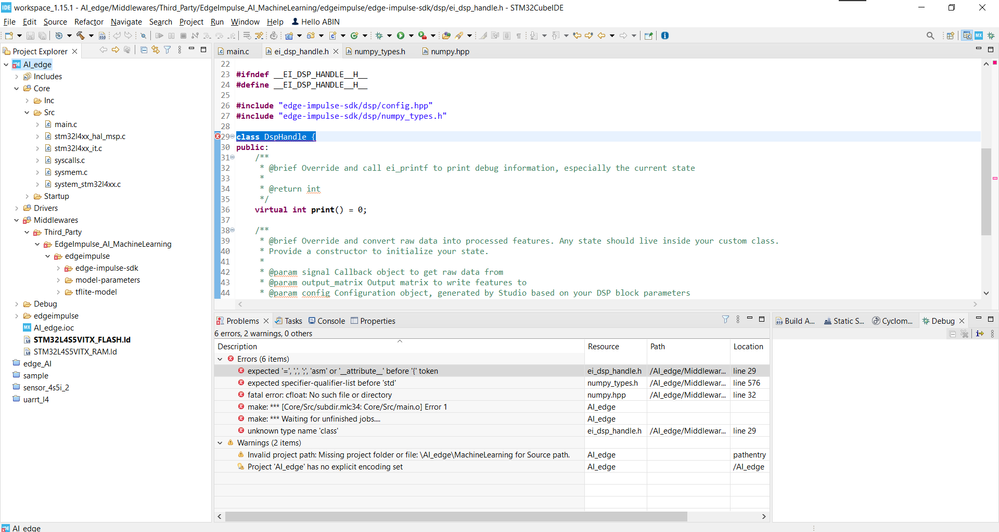999x532 pixels.
Task: Collapse the Warnings (2 items) group
Action: (x=220, y=443)
